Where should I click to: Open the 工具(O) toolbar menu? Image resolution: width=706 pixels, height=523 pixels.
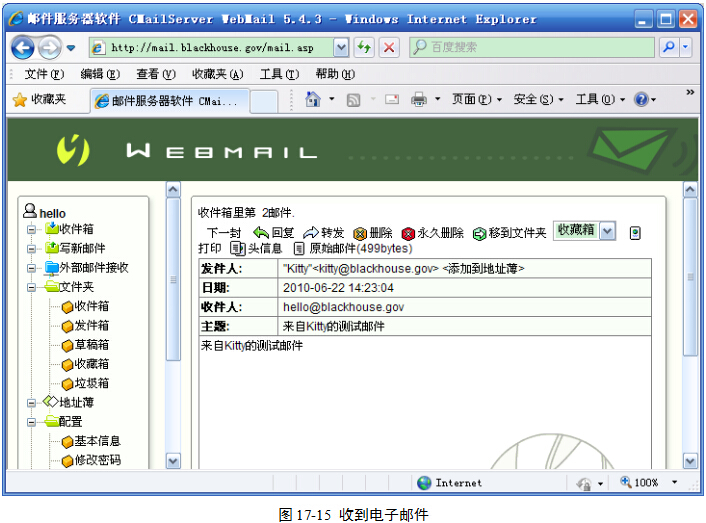coord(600,99)
